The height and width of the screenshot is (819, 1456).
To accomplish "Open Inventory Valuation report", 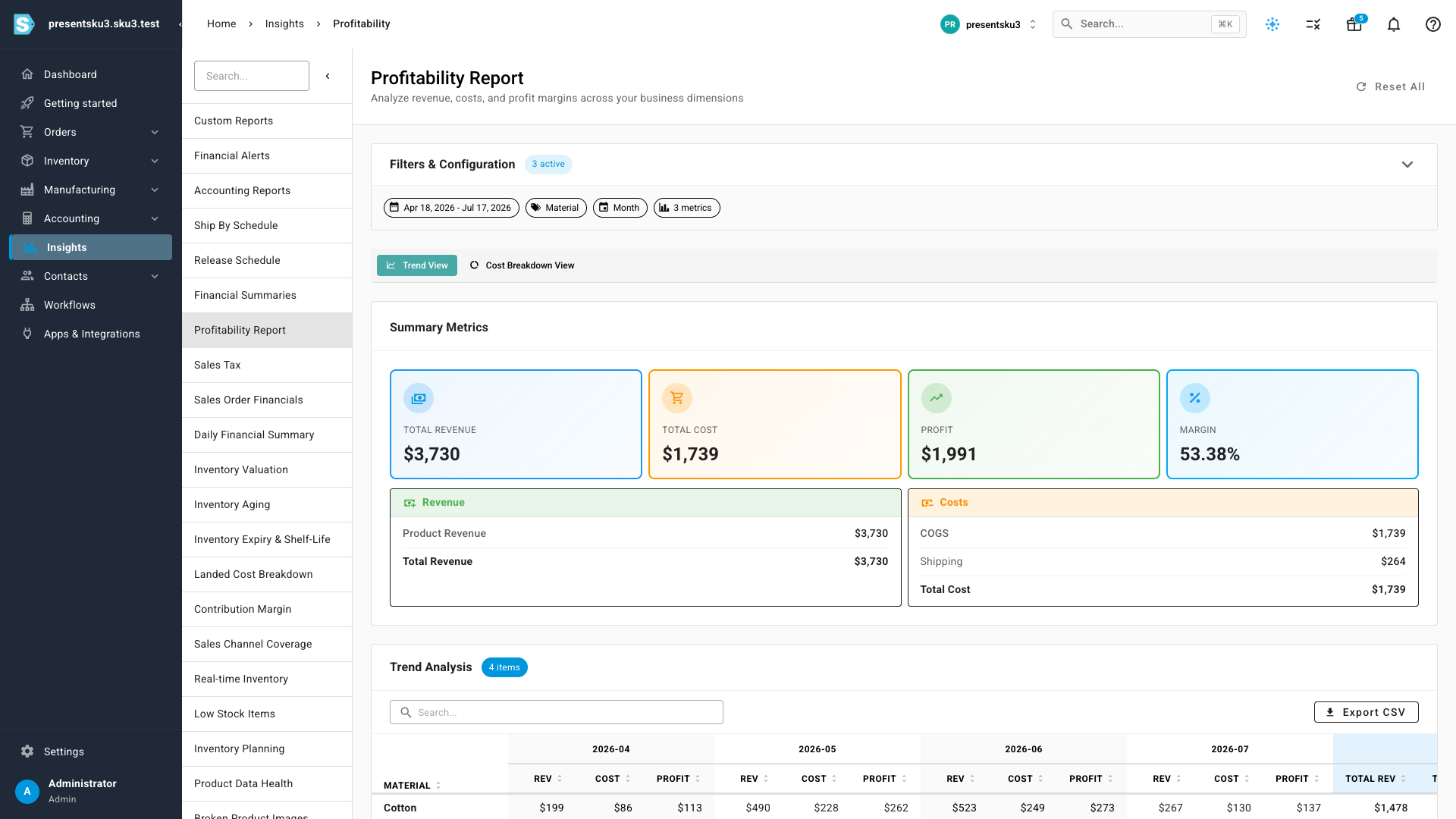I will 267,469.
